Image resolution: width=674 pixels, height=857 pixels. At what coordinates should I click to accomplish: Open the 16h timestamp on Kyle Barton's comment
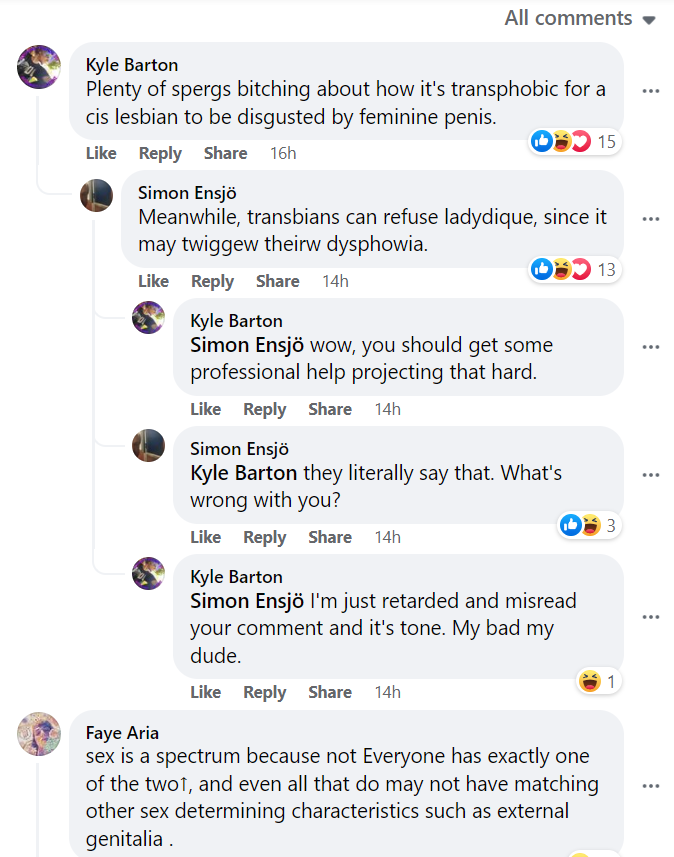[x=283, y=153]
